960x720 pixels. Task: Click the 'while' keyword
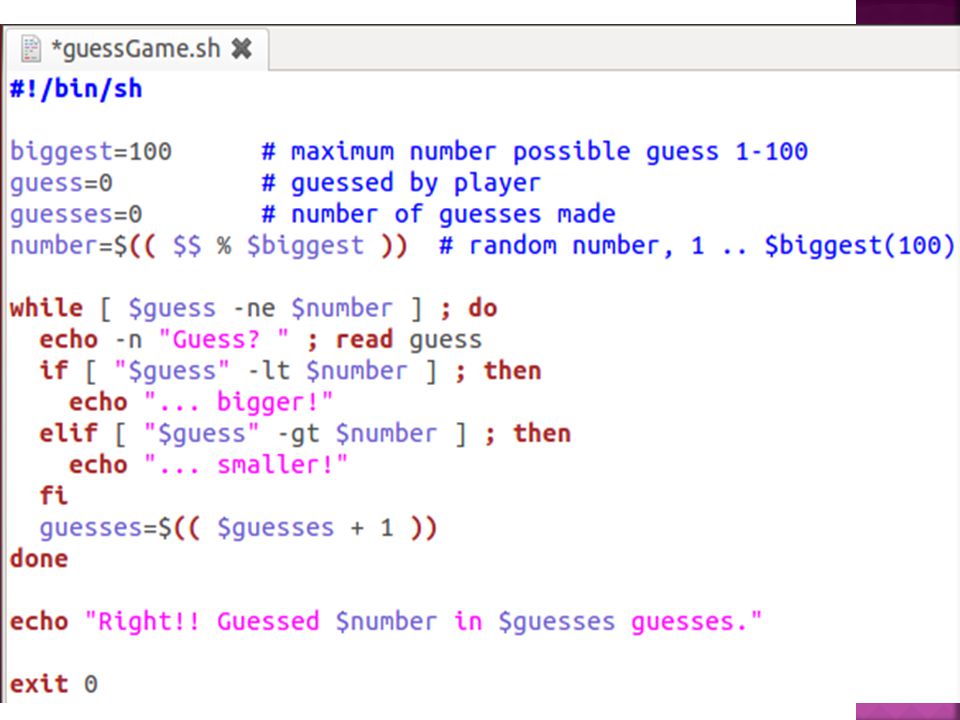[46, 308]
